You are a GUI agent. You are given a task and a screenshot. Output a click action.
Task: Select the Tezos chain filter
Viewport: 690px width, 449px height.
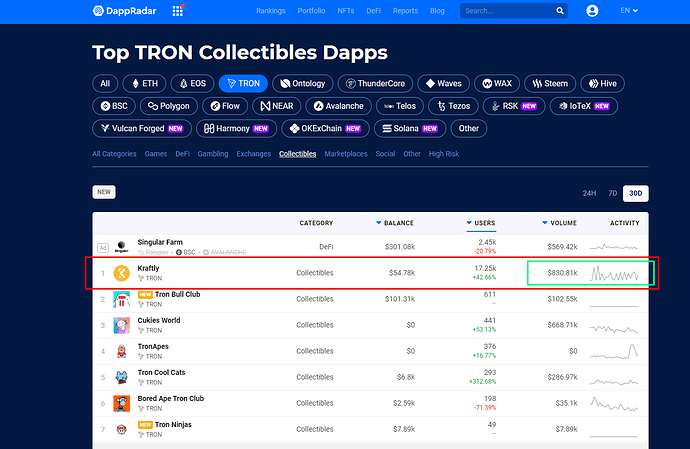453,106
